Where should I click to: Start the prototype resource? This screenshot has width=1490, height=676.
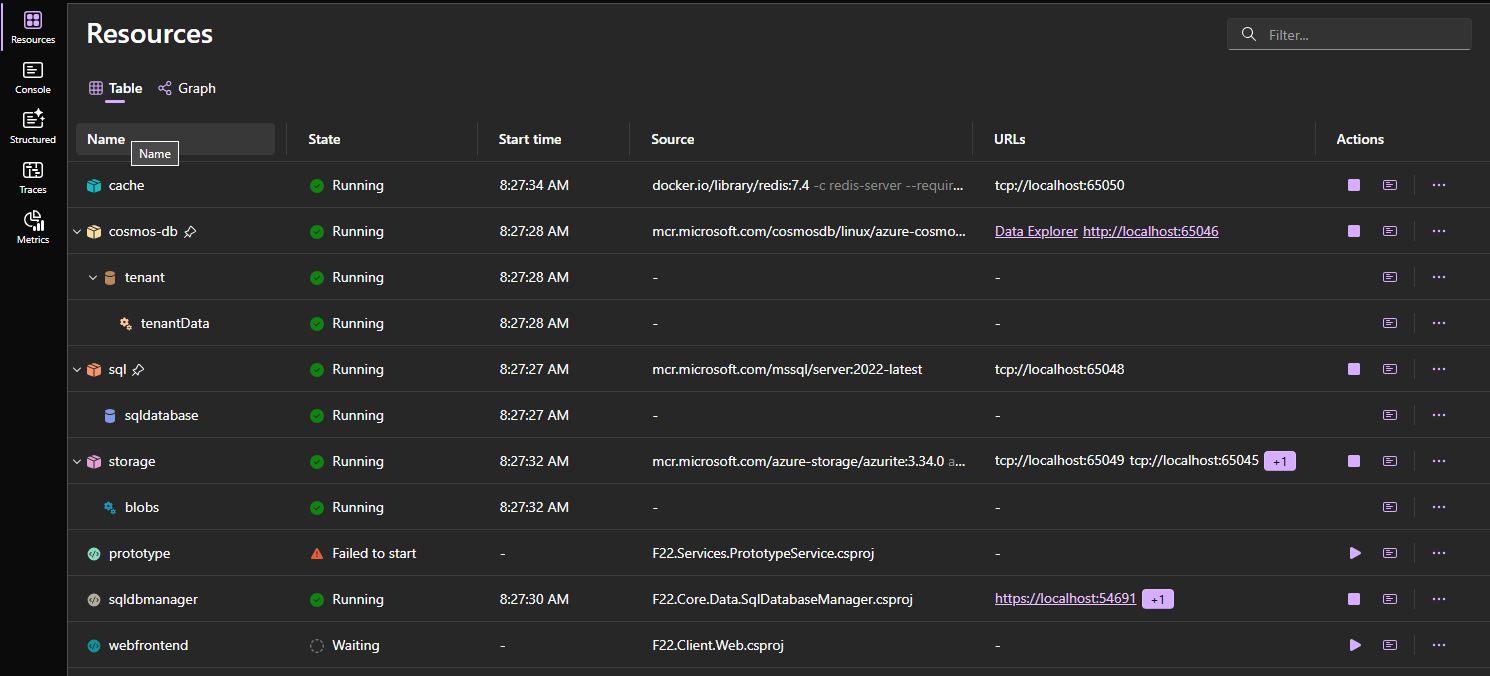[x=1355, y=553]
